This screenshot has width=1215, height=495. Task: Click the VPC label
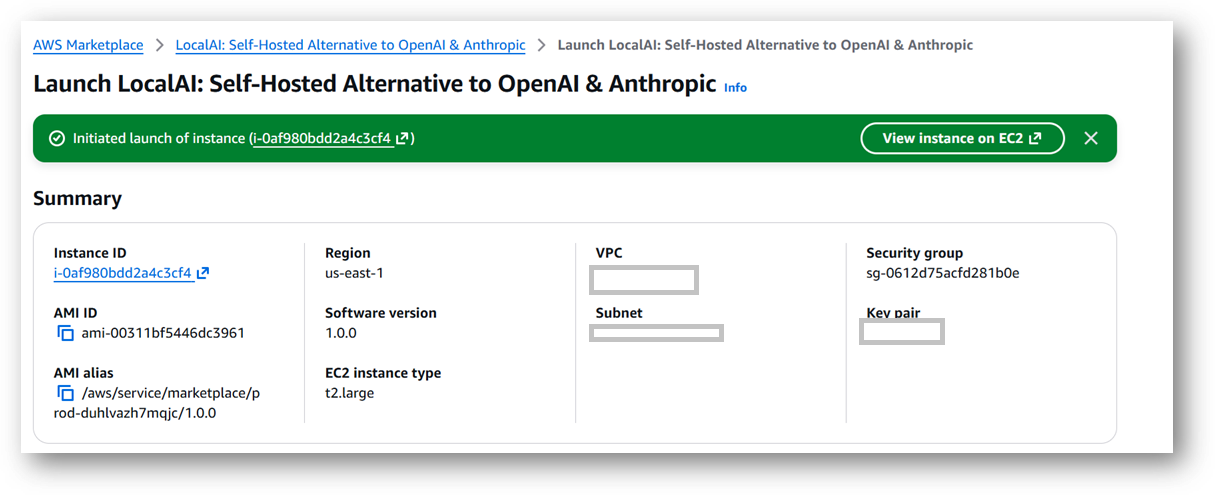[609, 253]
